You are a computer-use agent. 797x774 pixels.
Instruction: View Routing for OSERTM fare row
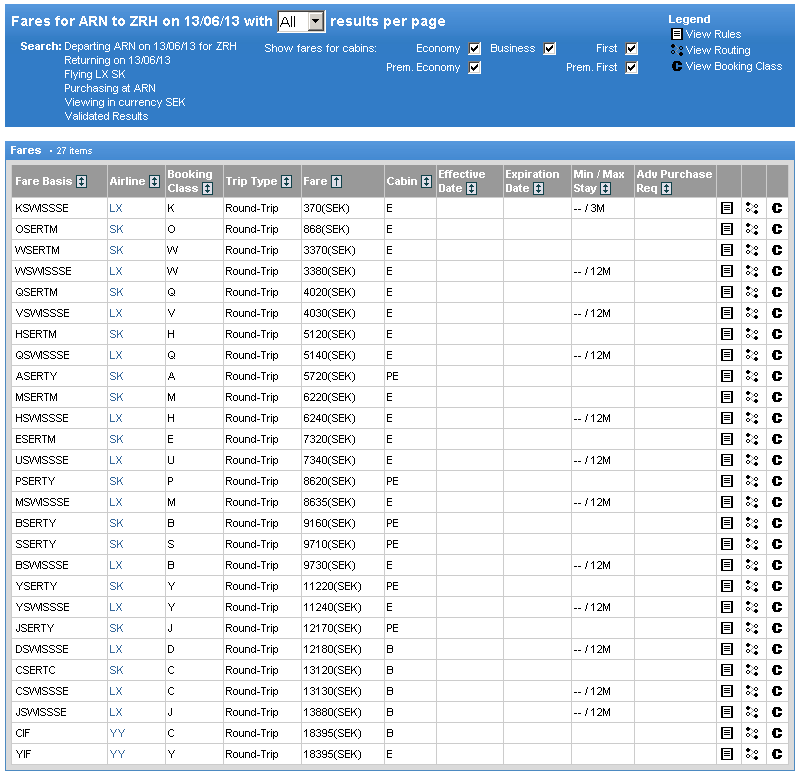tap(752, 229)
